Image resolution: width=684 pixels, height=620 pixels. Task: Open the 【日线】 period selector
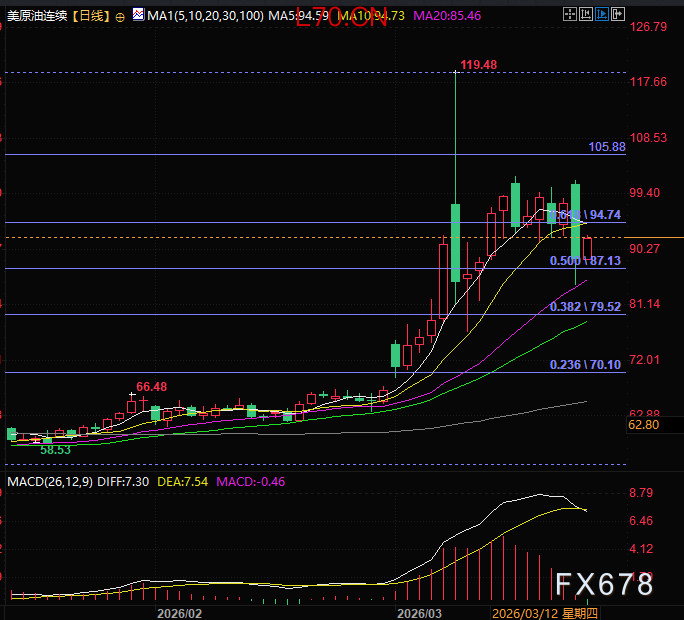[x=91, y=16]
